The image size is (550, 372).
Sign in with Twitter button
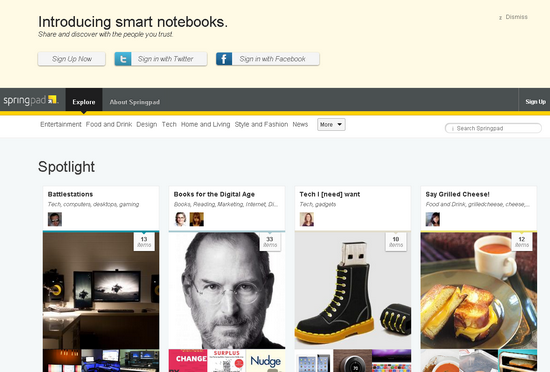[x=161, y=59]
